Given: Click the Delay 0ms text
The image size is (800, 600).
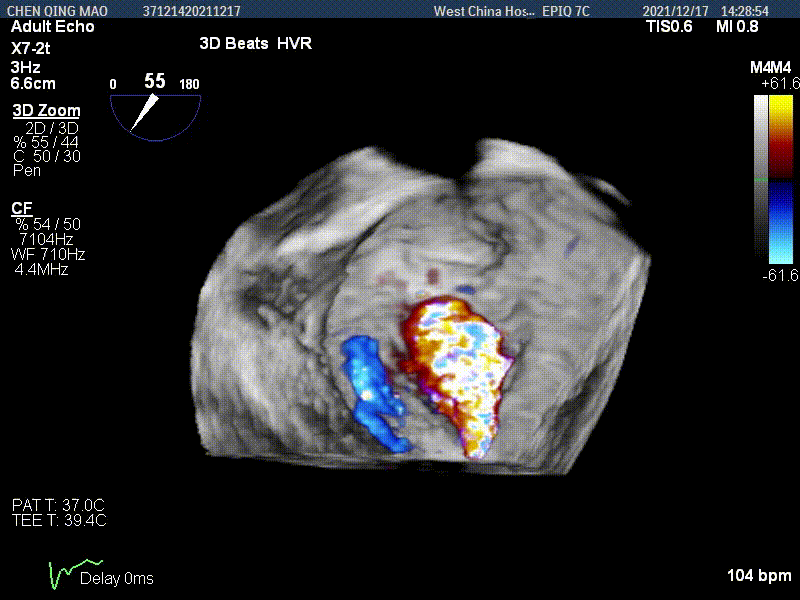Looking at the screenshot, I should [x=117, y=578].
